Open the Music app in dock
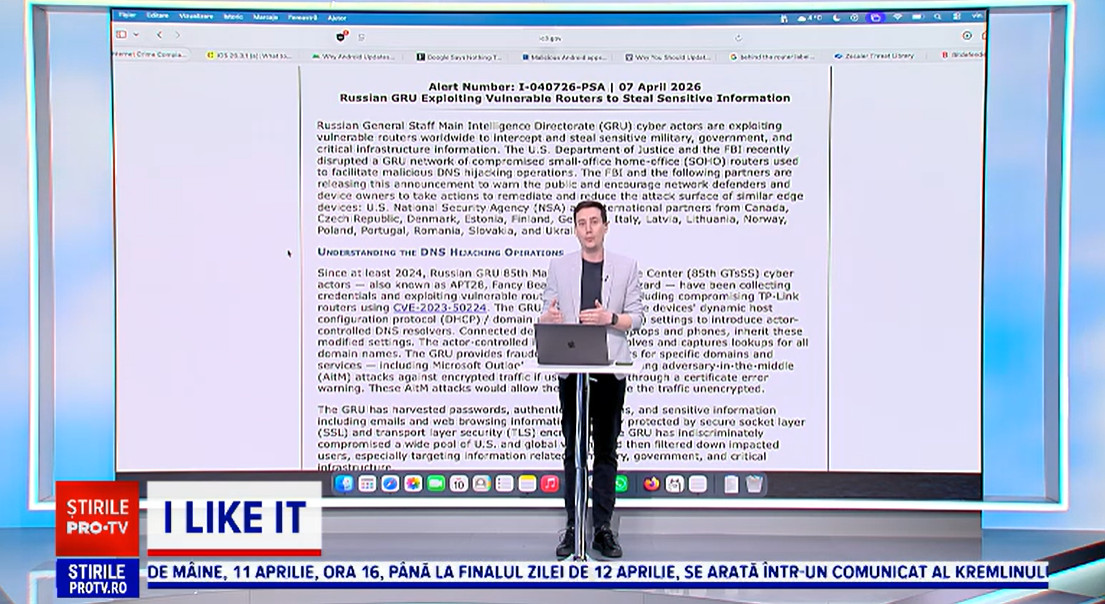The width and height of the screenshot is (1105, 604). pos(549,484)
